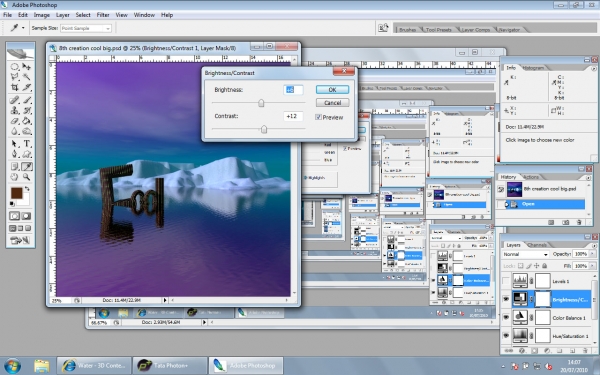Click the Brightness value input field
This screenshot has height=375, width=600.
[293, 90]
